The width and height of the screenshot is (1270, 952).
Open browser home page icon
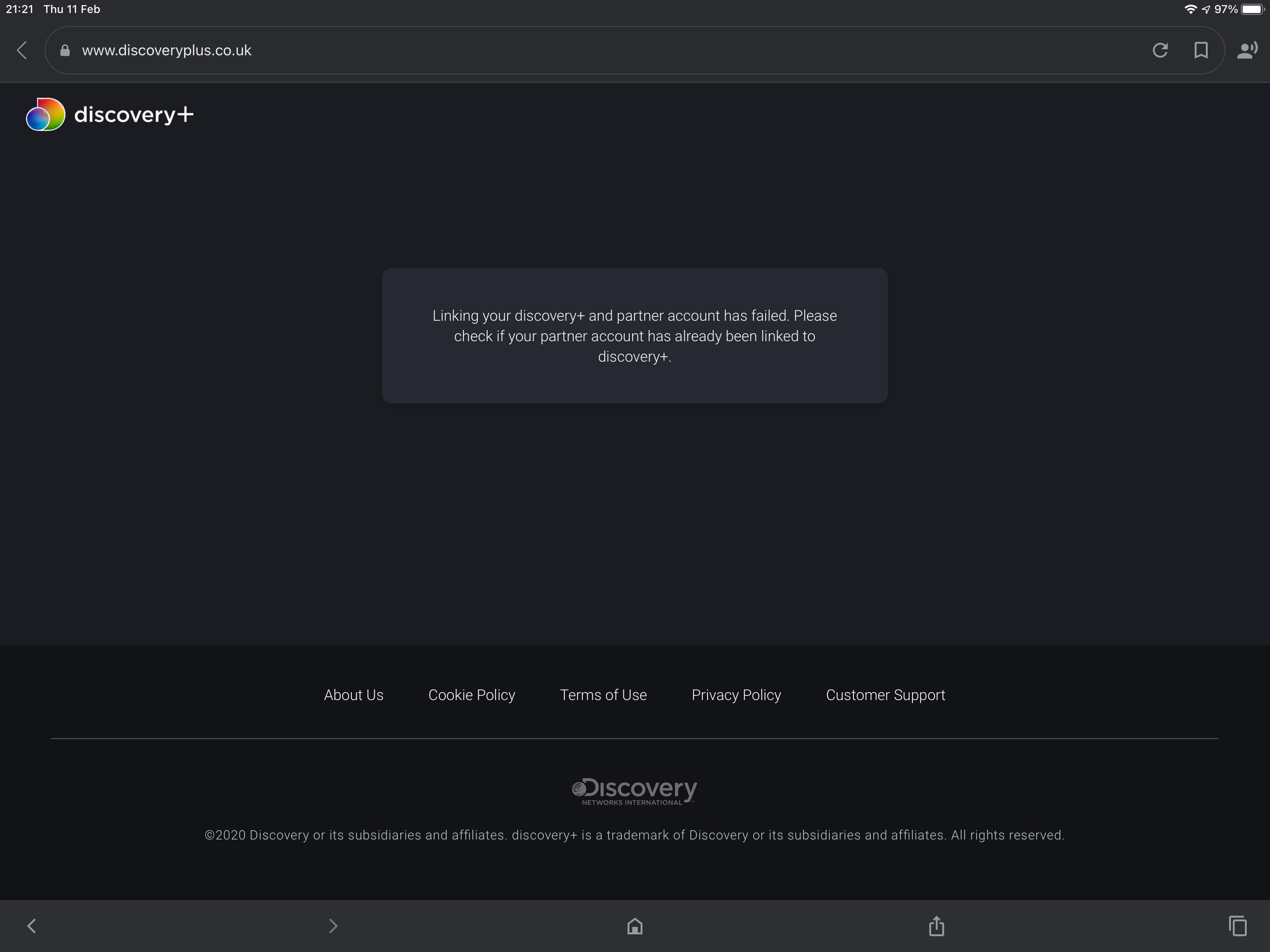pyautogui.click(x=635, y=926)
